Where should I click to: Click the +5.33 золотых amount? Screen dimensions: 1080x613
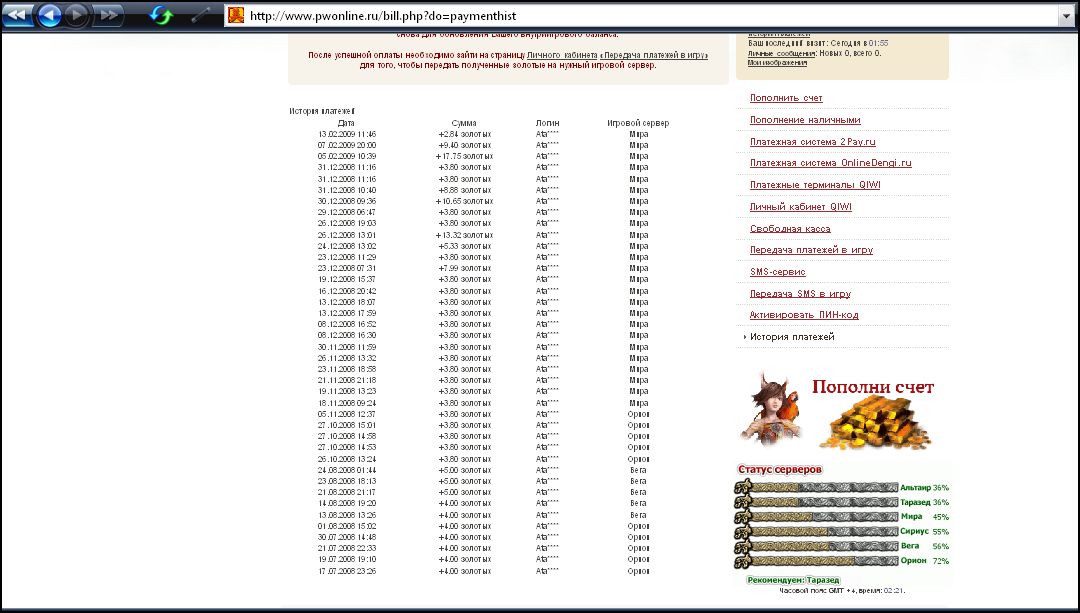[465, 246]
